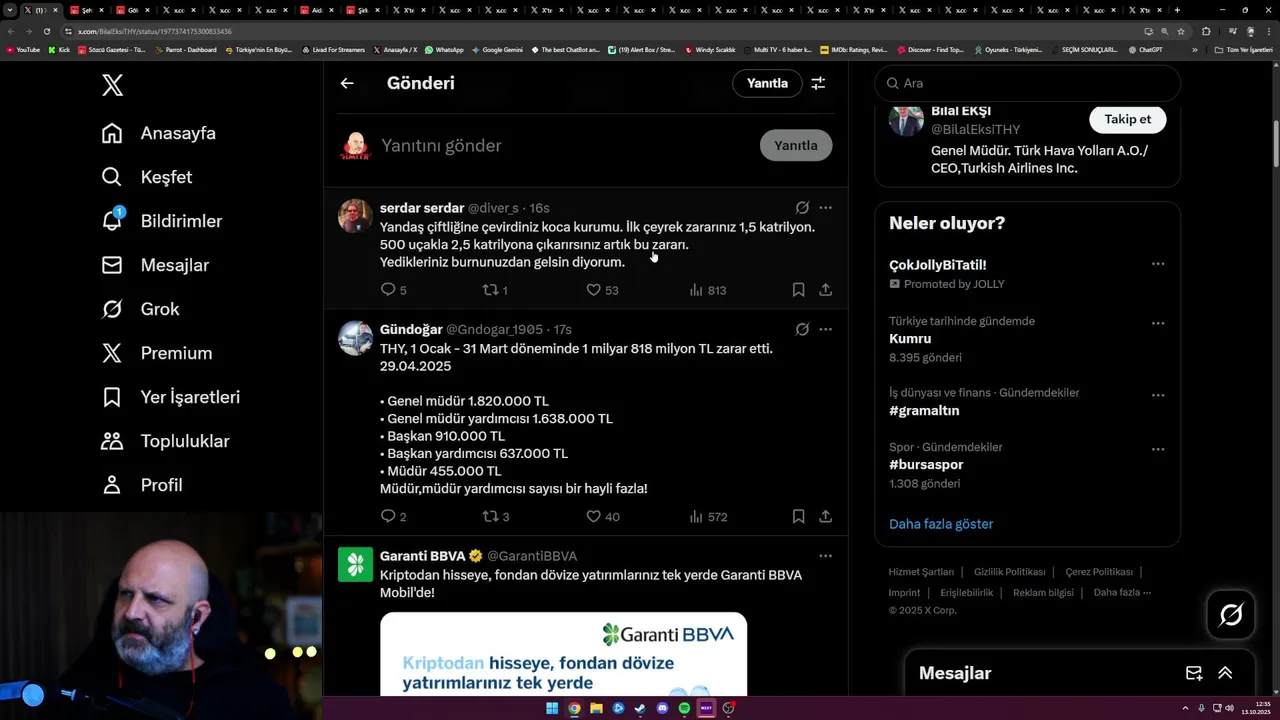Image resolution: width=1280 pixels, height=720 pixels.
Task: Click the back arrow next to Gönderi
Action: tap(347, 83)
